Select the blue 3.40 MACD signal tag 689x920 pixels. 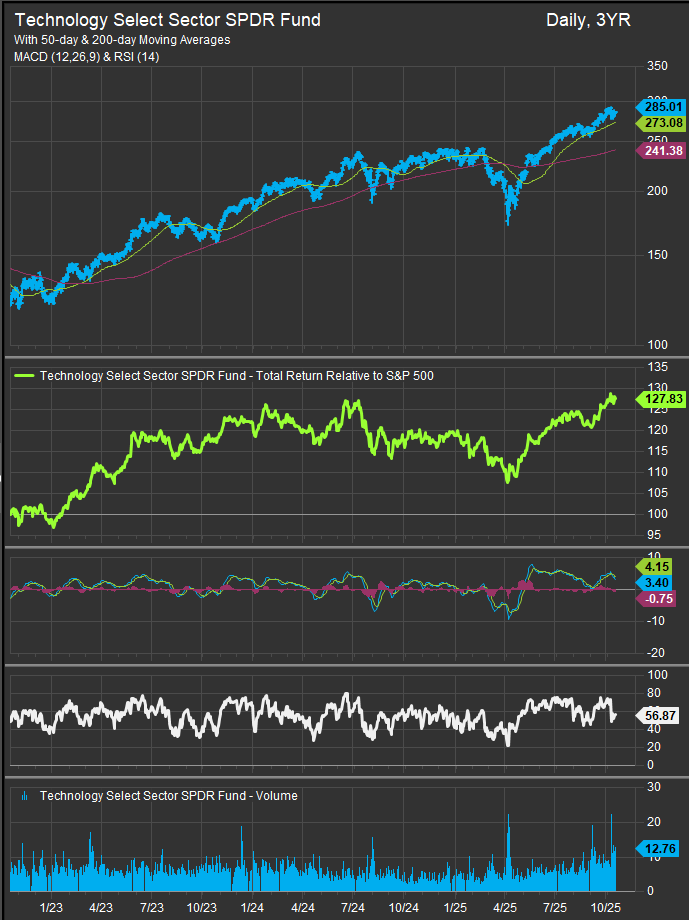coord(660,581)
